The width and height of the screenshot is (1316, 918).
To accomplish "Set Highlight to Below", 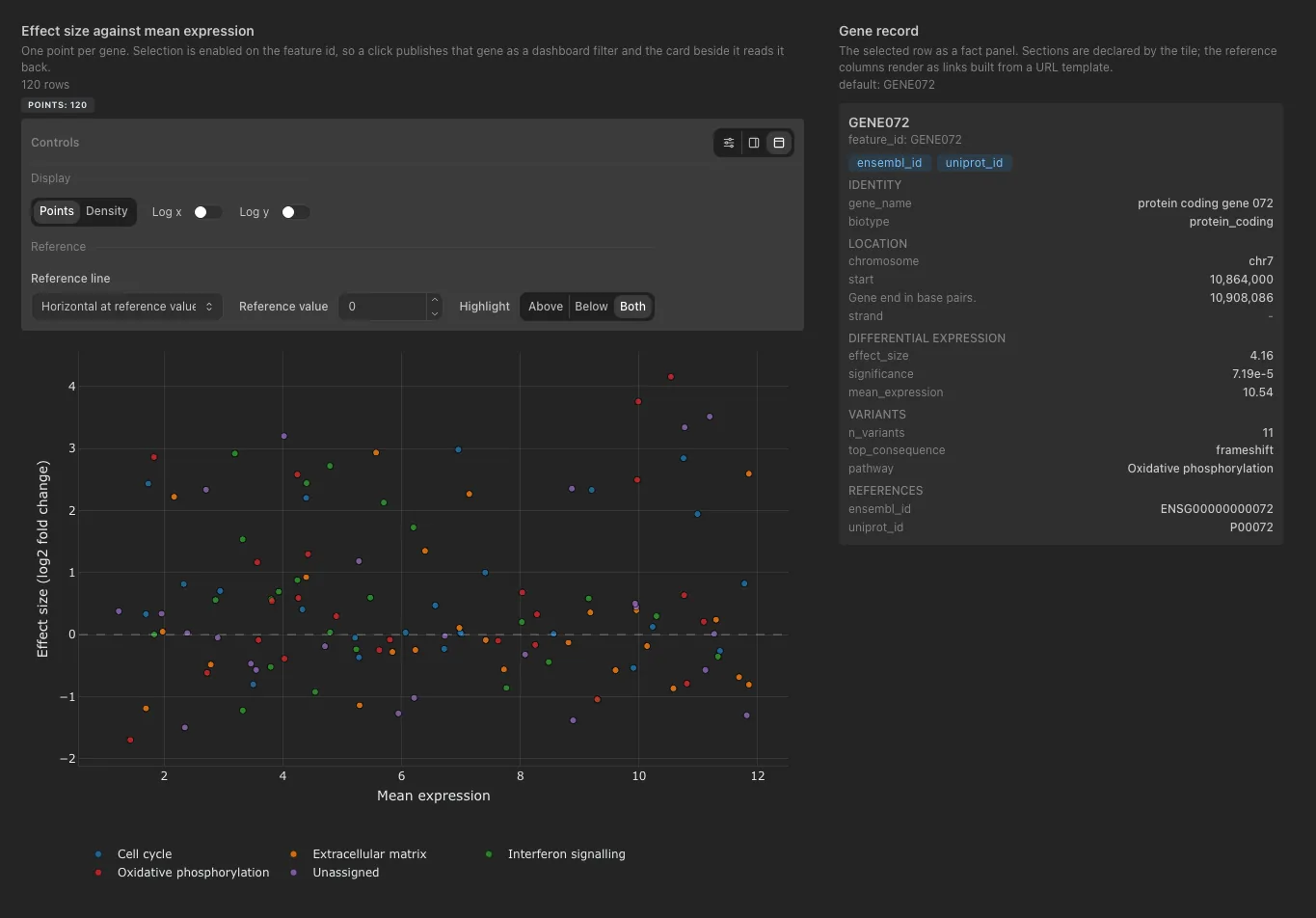I will (591, 307).
